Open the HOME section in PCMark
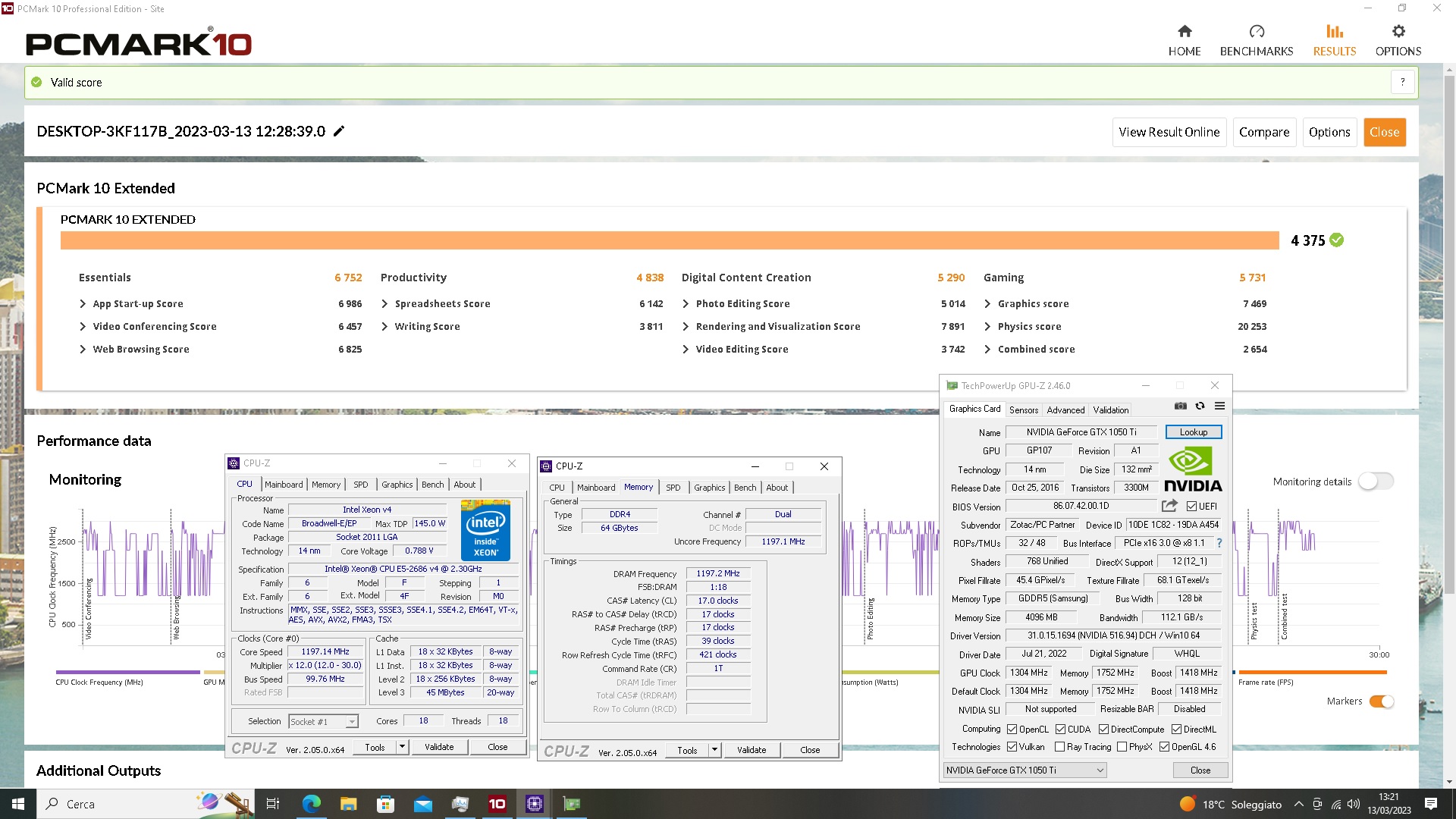This screenshot has height=819, width=1456. [1184, 40]
